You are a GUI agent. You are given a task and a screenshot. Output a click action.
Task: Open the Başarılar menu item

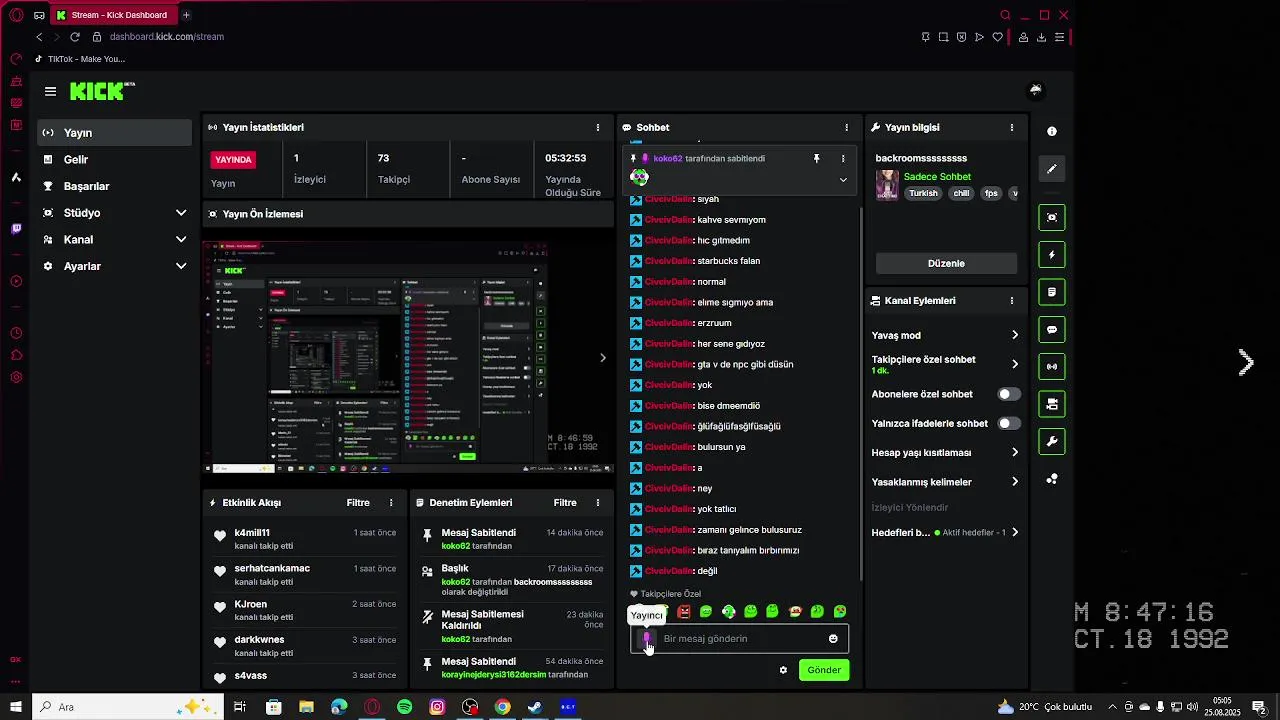[x=115, y=186]
